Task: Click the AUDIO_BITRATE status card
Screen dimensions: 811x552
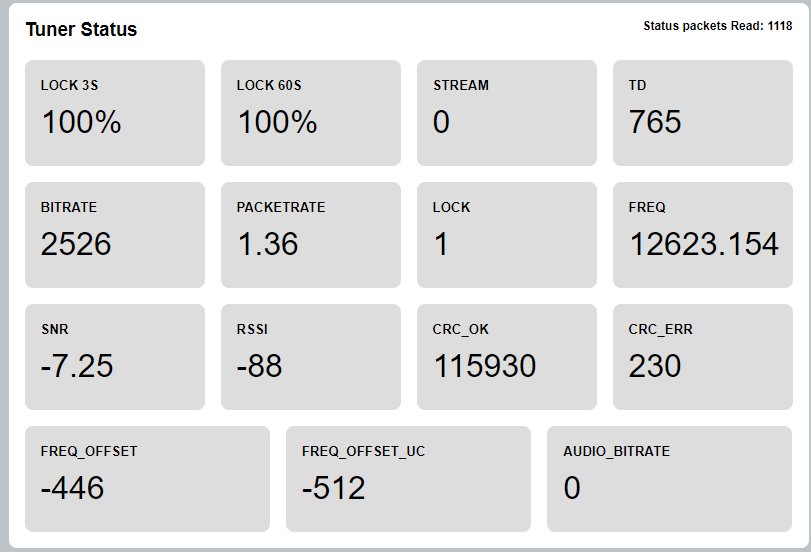Action: pyautogui.click(x=669, y=478)
